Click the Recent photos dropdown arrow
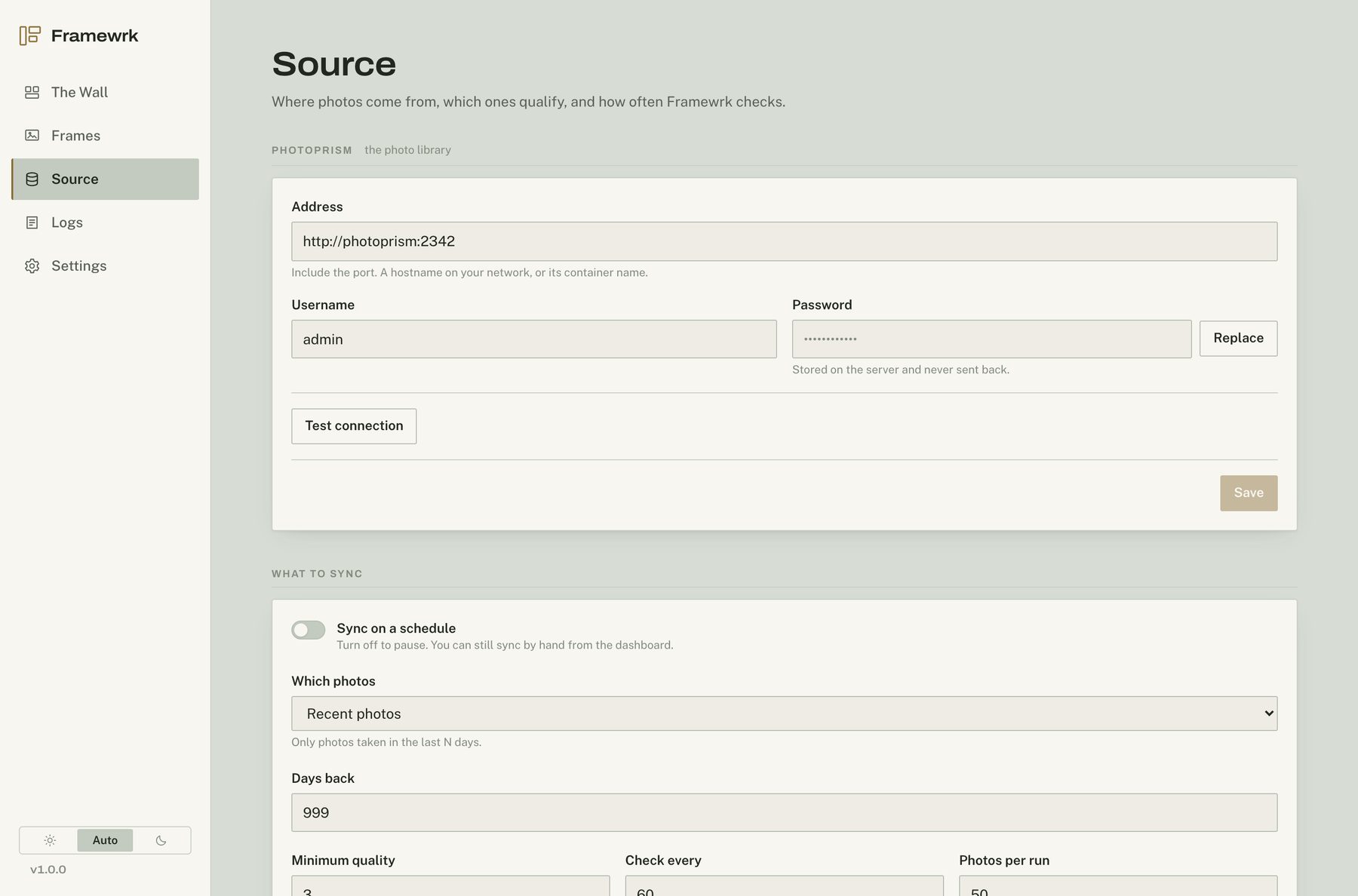The image size is (1358, 896). click(1269, 713)
